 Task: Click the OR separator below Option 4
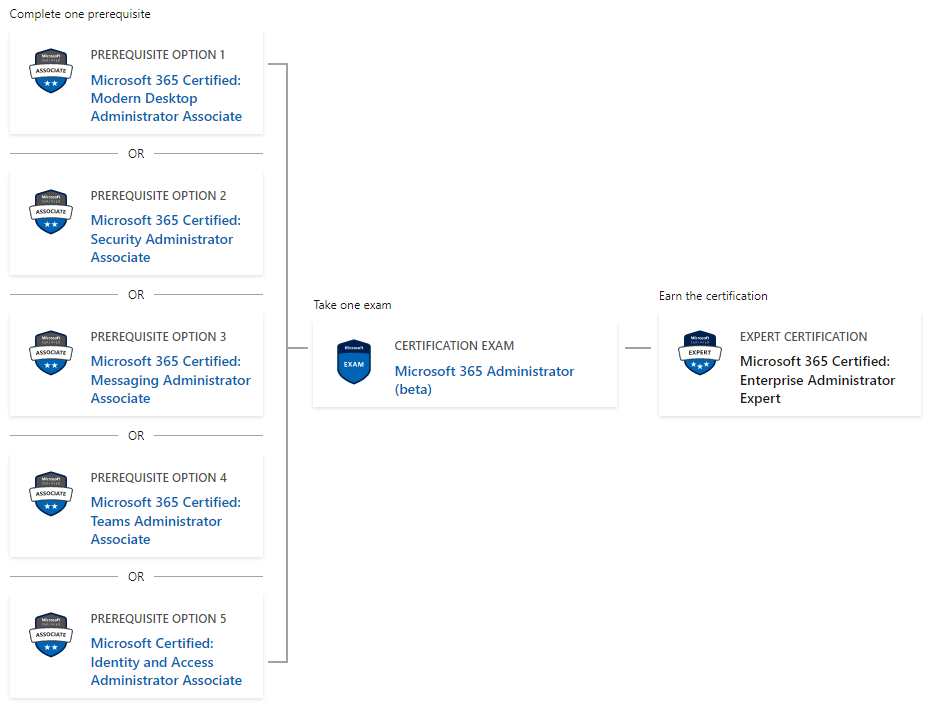136,576
